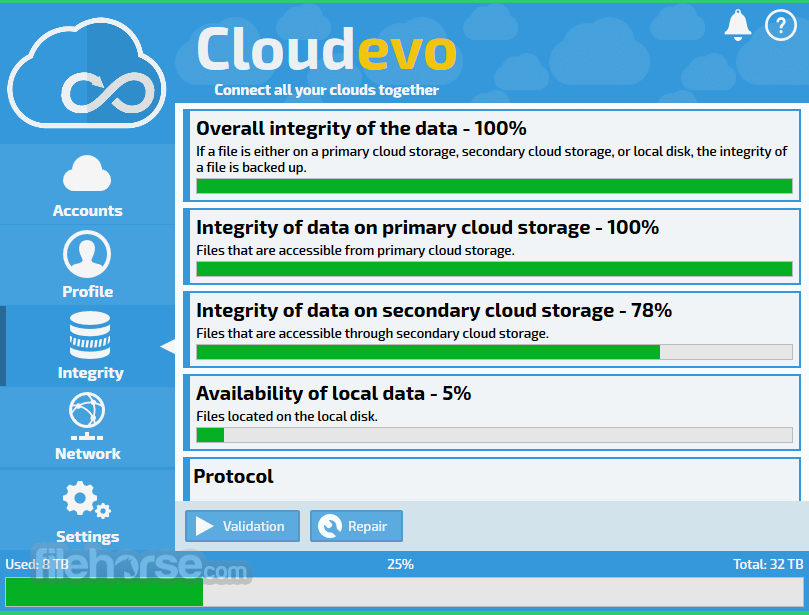Viewport: 809px width, 615px height.
Task: Open the Settings gears icon
Action: 87,499
